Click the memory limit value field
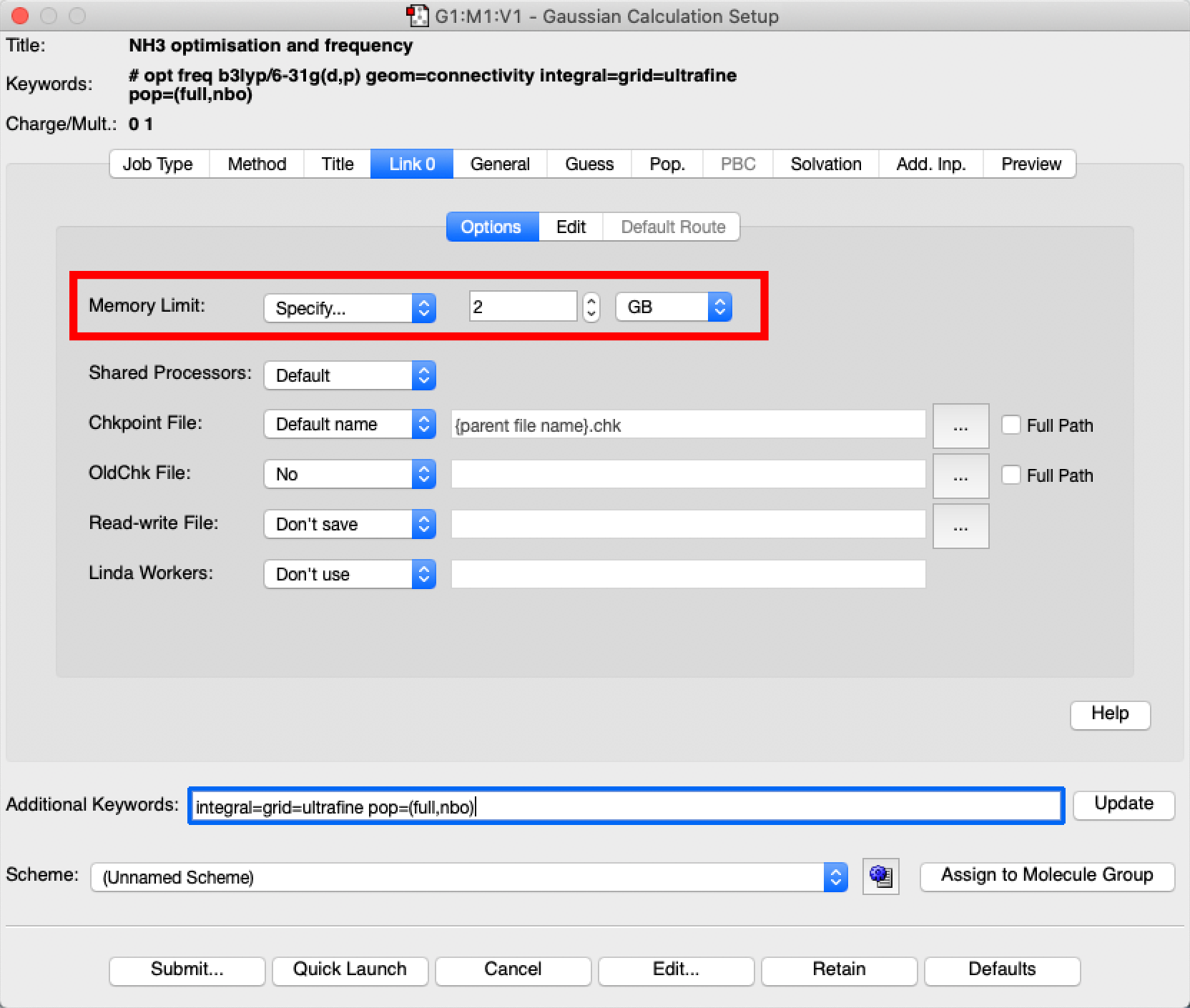1190x1008 pixels. pyautogui.click(x=522, y=307)
